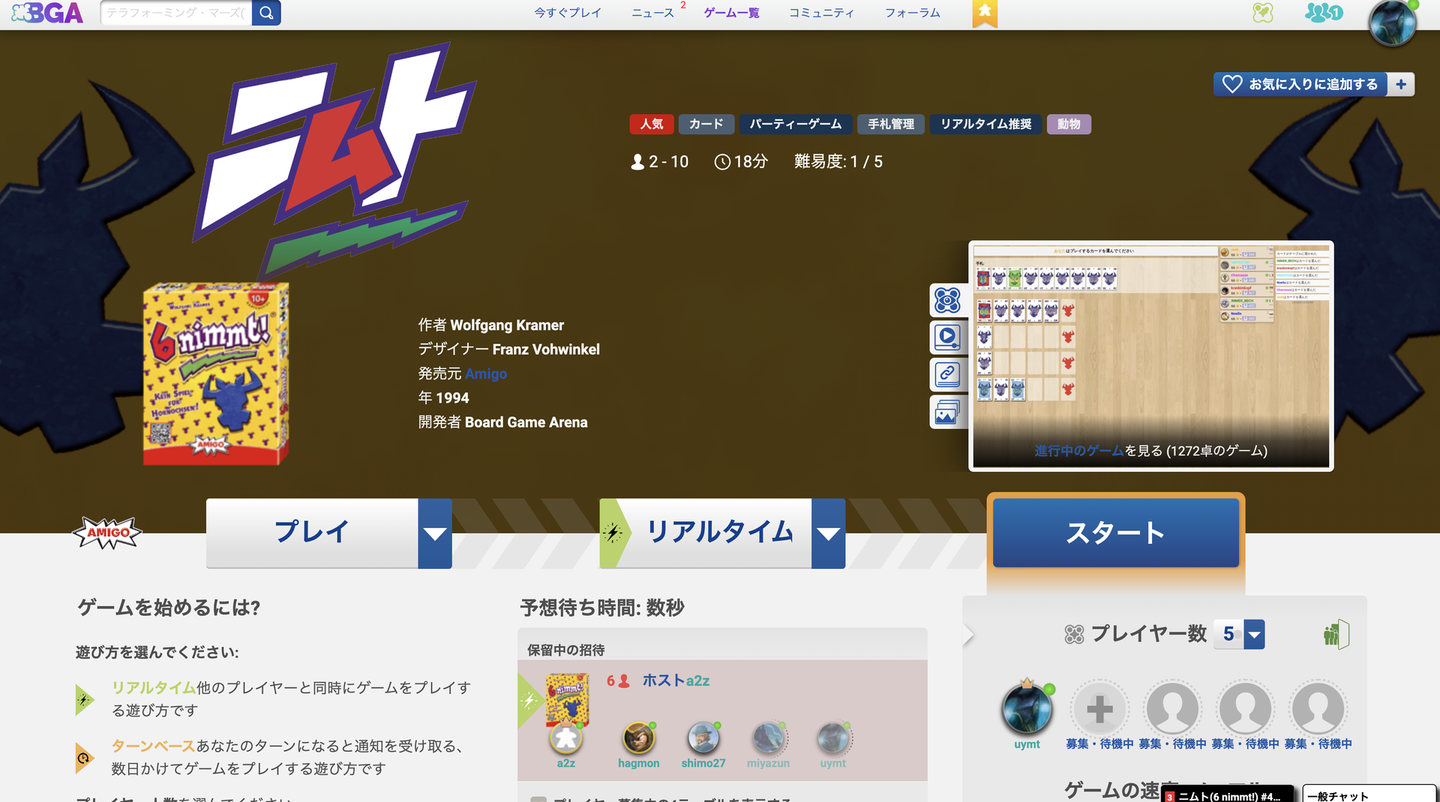Screen dimensions: 1440x802
Task: Open the ゲーム一覧 menu
Action: click(732, 13)
